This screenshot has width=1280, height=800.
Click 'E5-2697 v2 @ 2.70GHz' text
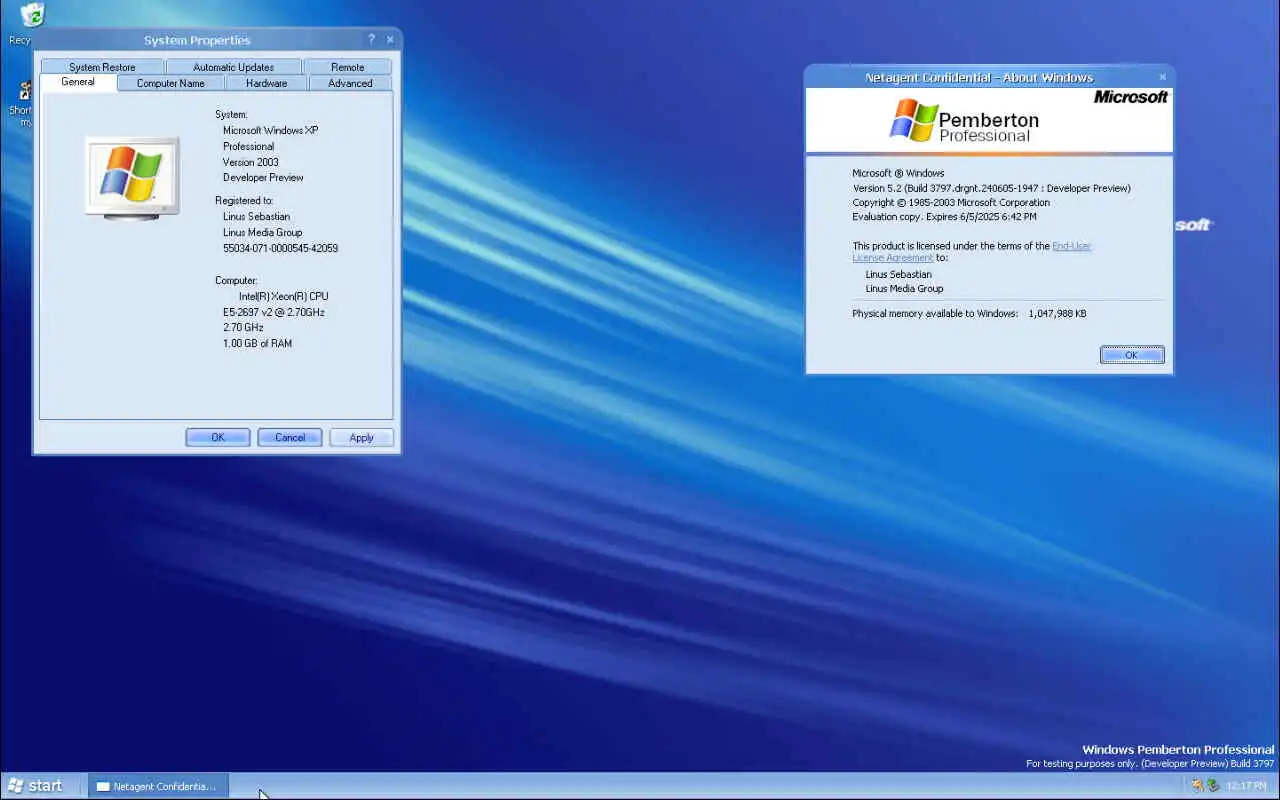[x=273, y=312]
